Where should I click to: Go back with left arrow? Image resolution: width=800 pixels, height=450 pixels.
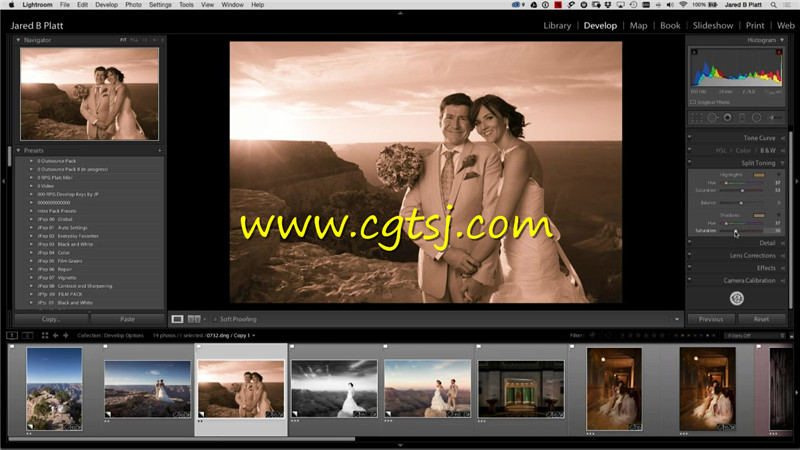(56, 335)
